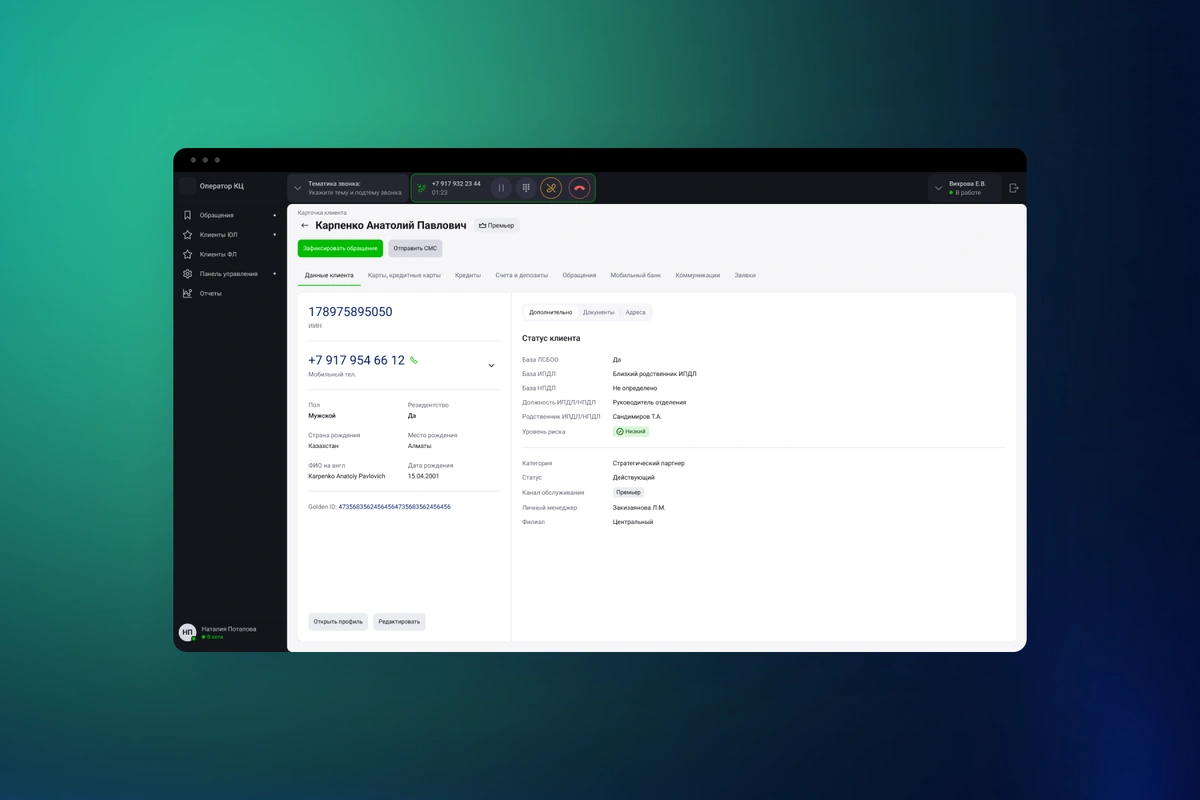Click the logout icon beside operator status
This screenshot has height=800, width=1200.
(1013, 188)
